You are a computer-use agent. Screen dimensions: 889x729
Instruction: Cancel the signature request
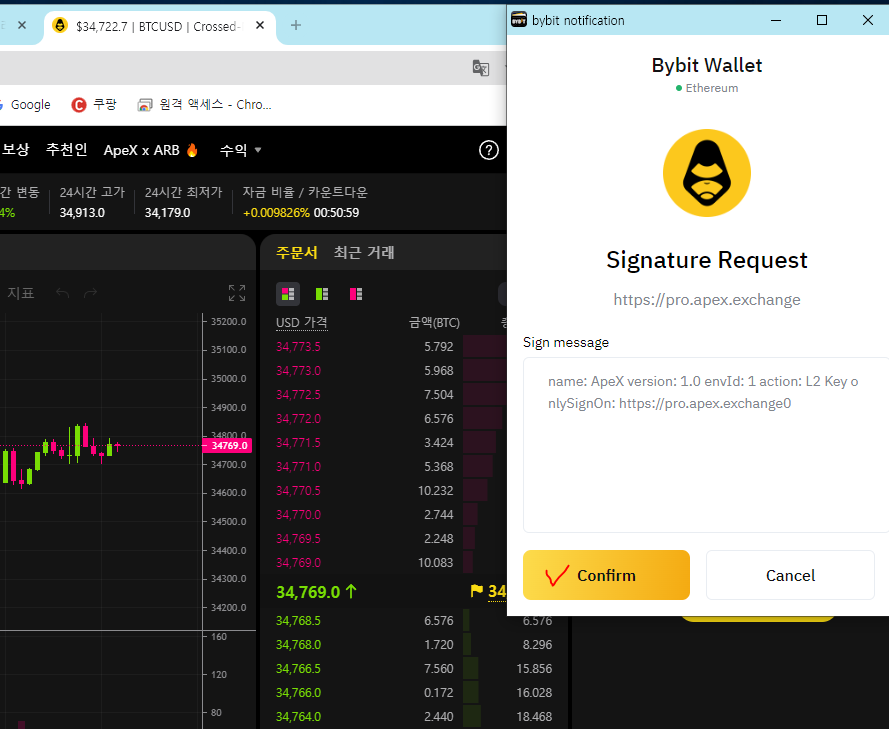click(790, 575)
